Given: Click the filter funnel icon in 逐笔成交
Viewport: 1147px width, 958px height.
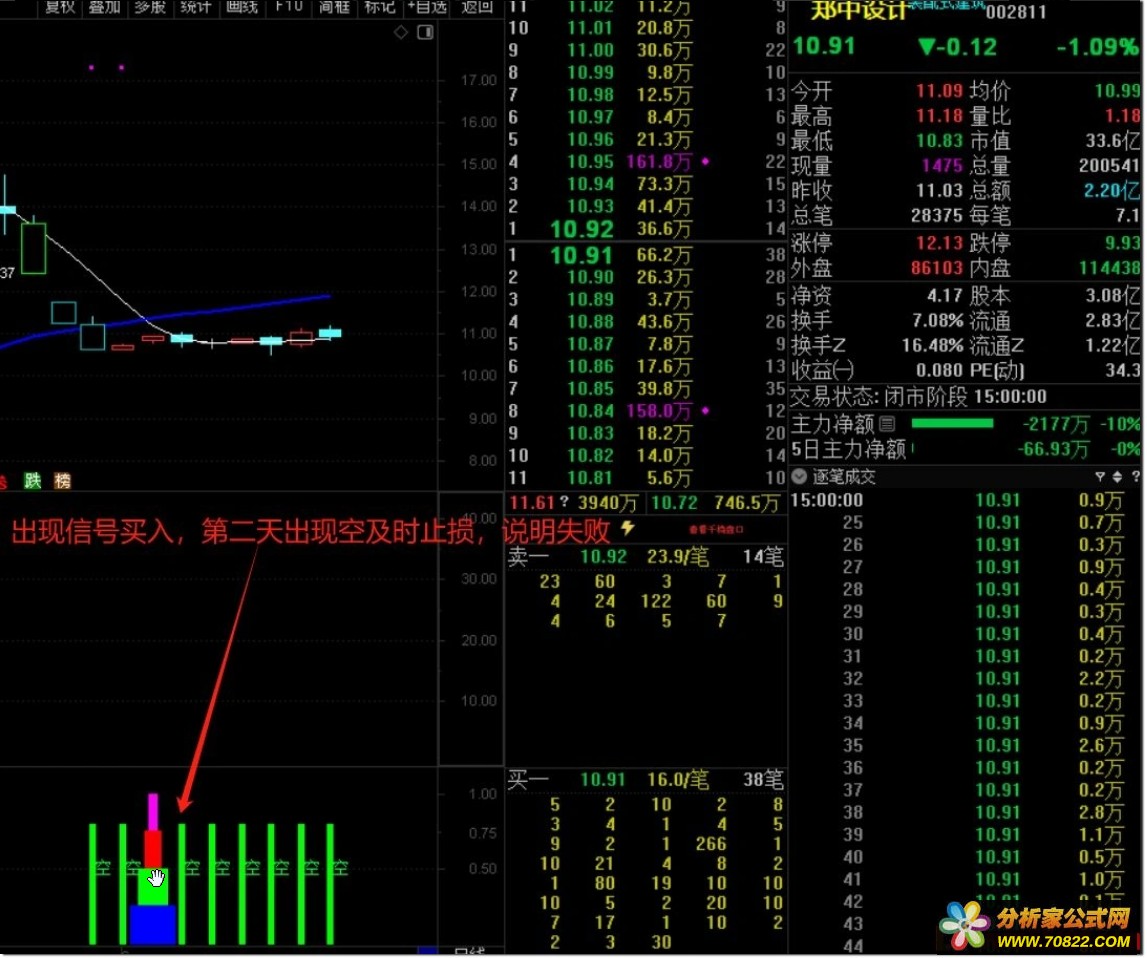Looking at the screenshot, I should coord(1099,478).
